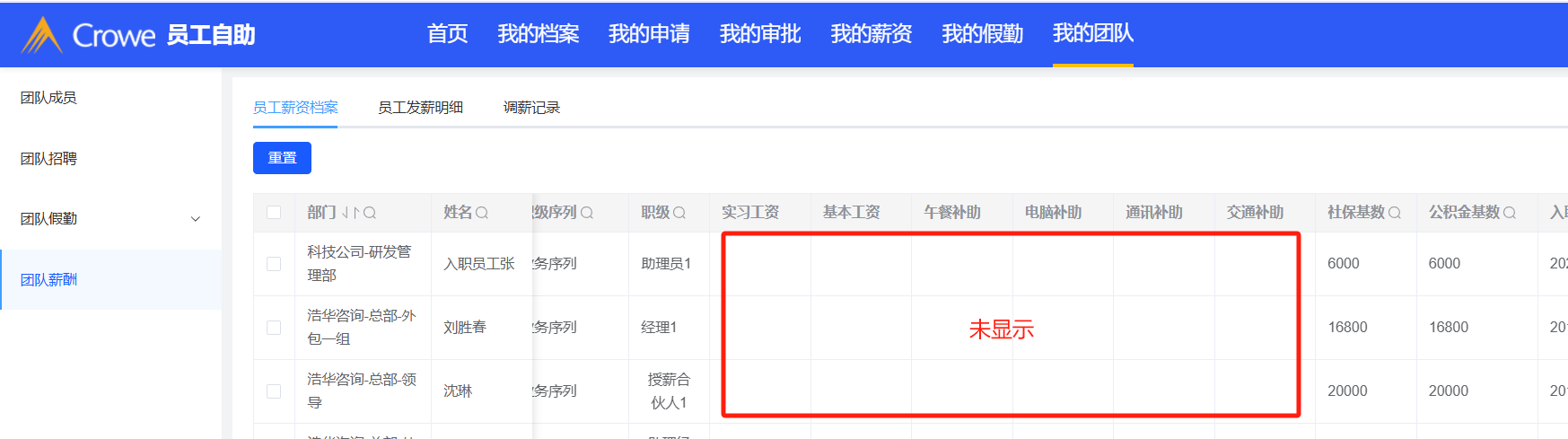
Task: Toggle select-all checkbox in table header
Action: [x=274, y=213]
